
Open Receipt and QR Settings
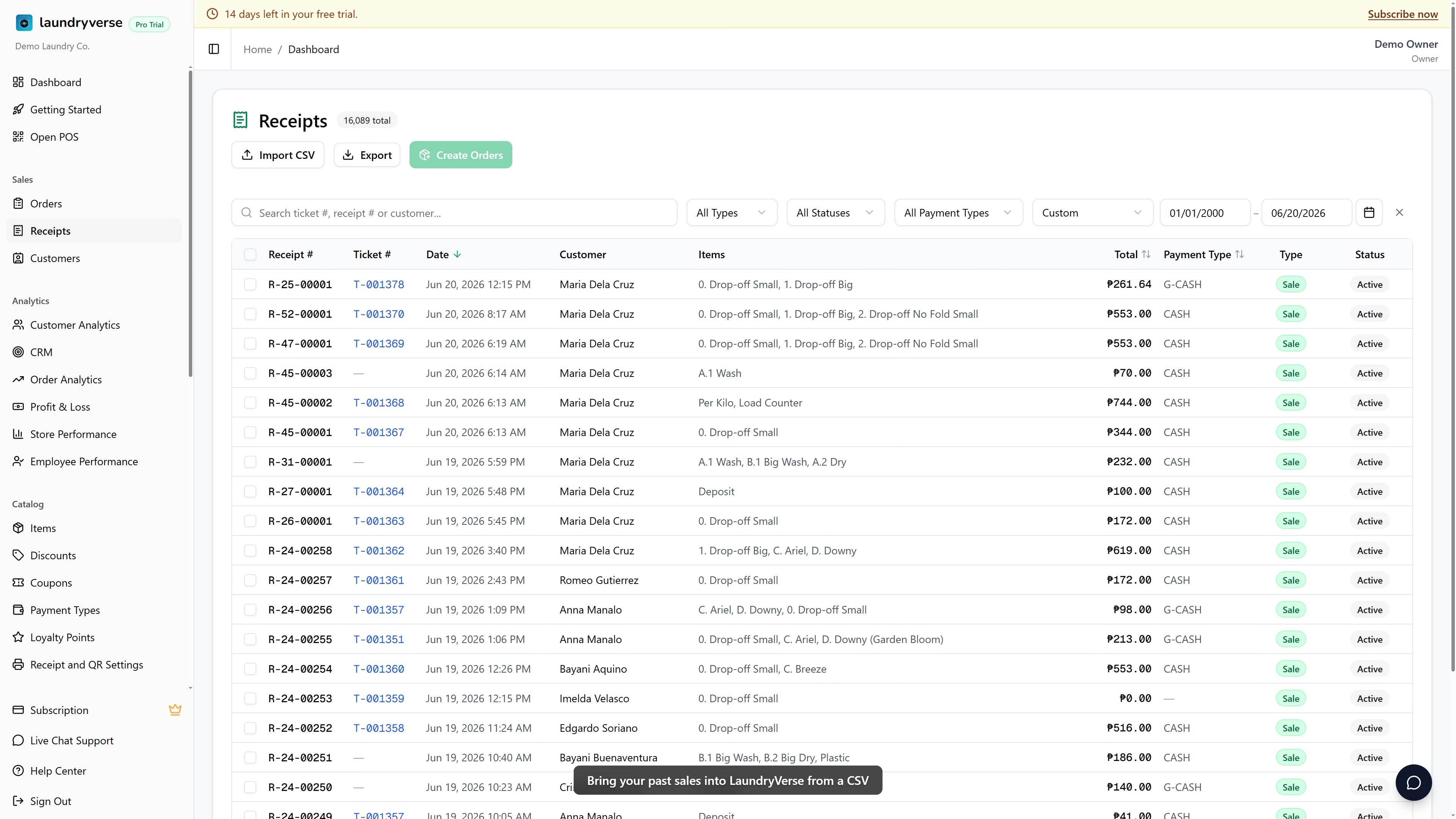[94, 665]
